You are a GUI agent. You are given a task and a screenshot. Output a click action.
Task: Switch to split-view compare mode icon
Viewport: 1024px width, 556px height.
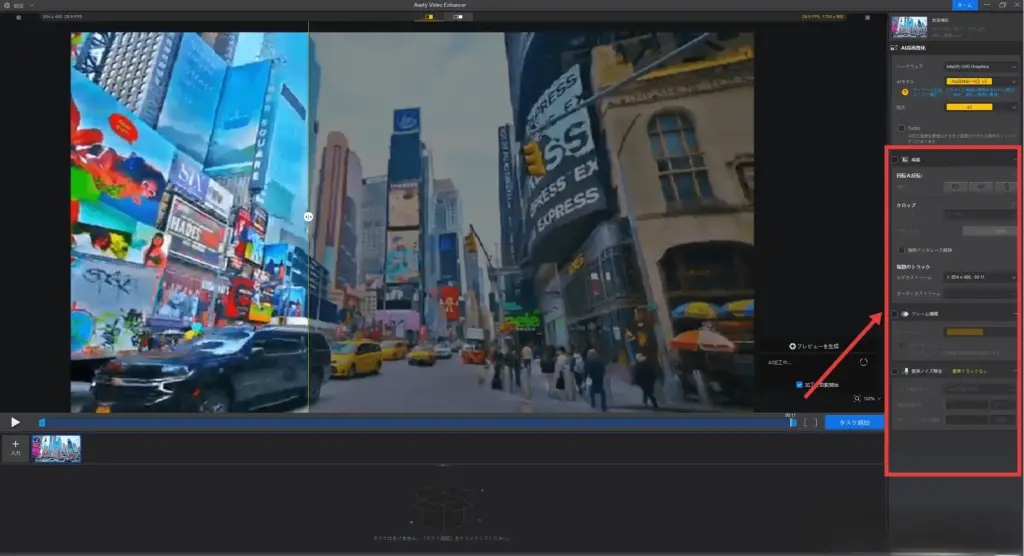[429, 16]
